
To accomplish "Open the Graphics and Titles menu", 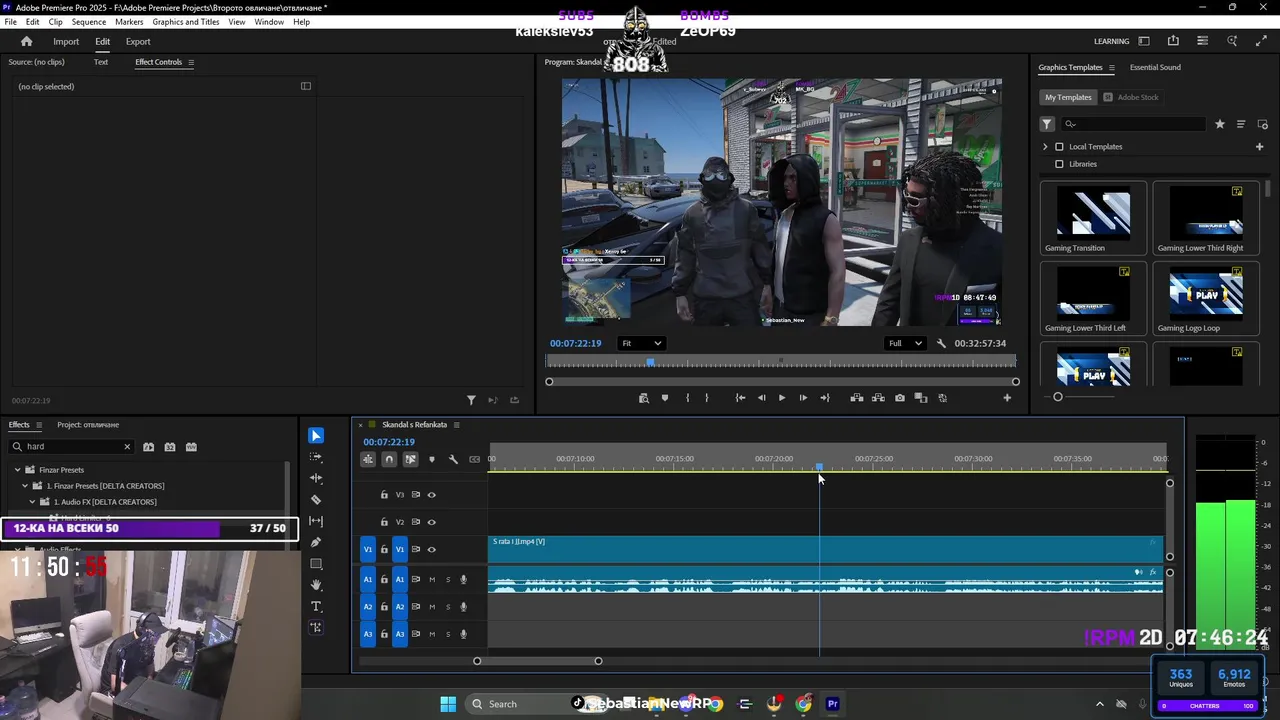I will click(186, 22).
